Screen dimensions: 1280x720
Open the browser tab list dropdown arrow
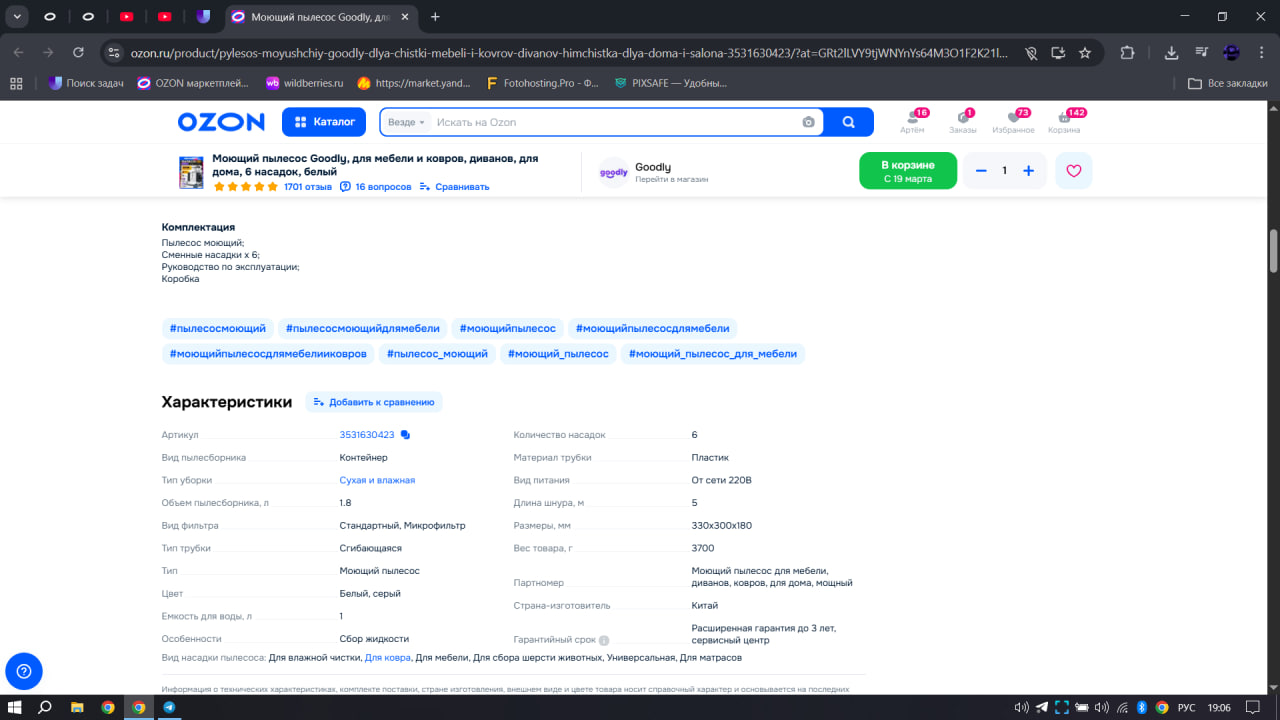pyautogui.click(x=17, y=17)
